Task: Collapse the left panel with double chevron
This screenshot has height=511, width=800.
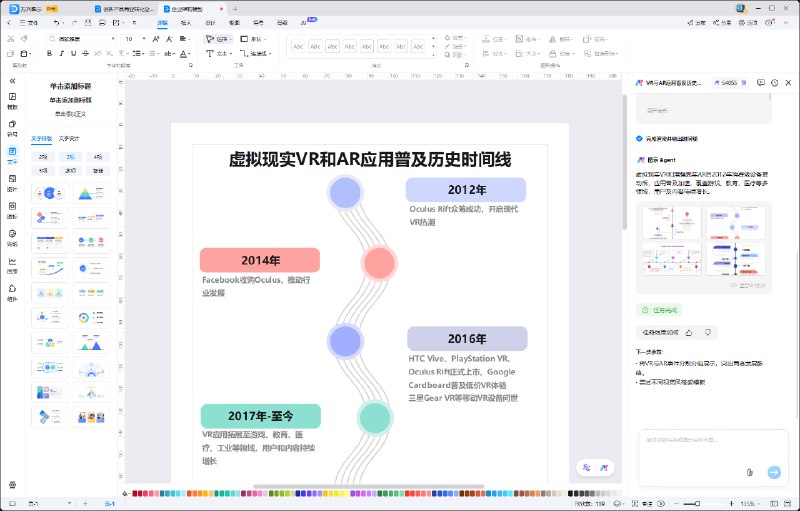Action: 12,81
